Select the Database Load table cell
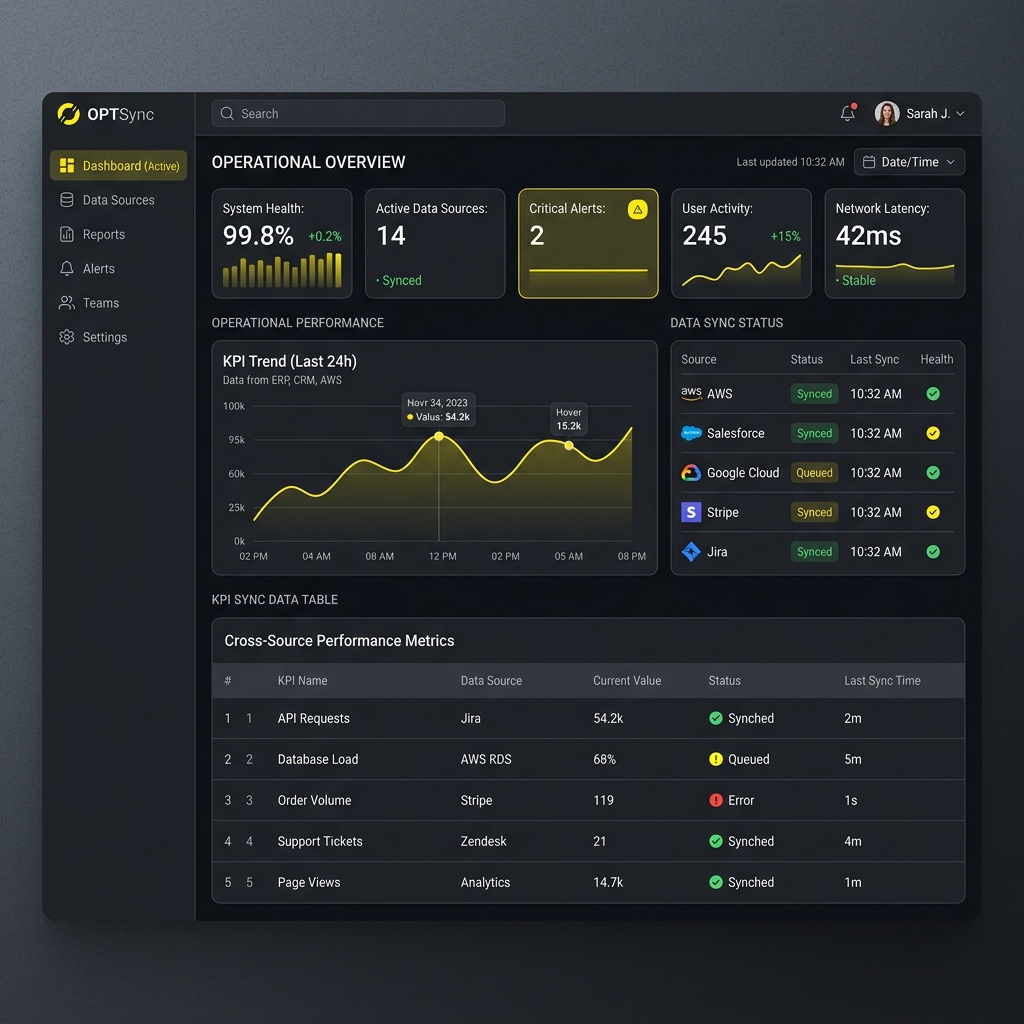The height and width of the screenshot is (1024, 1024). (x=318, y=760)
